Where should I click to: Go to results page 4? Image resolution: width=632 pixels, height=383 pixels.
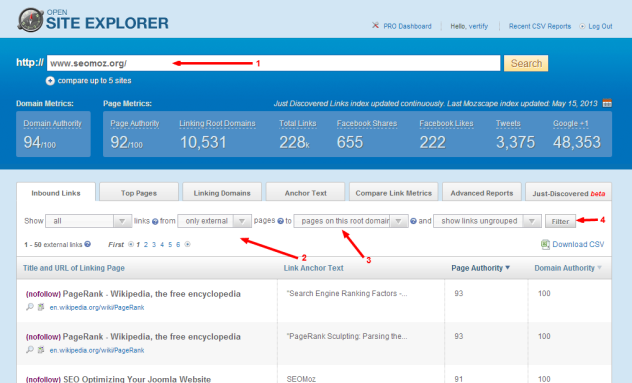click(x=162, y=244)
